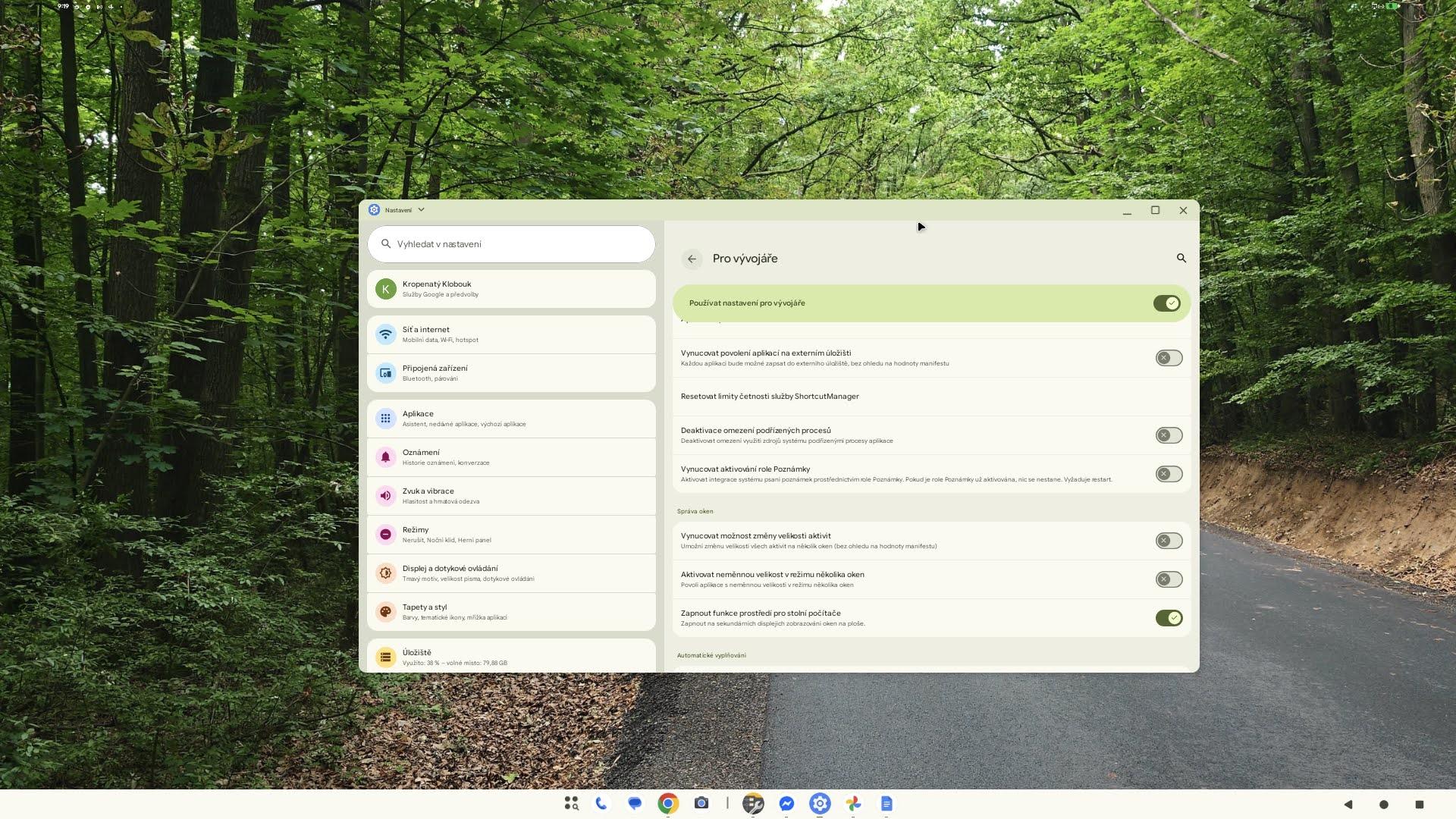Click the Zvuk a vibrace speaker icon
Image resolution: width=1456 pixels, height=819 pixels.
pyautogui.click(x=386, y=496)
